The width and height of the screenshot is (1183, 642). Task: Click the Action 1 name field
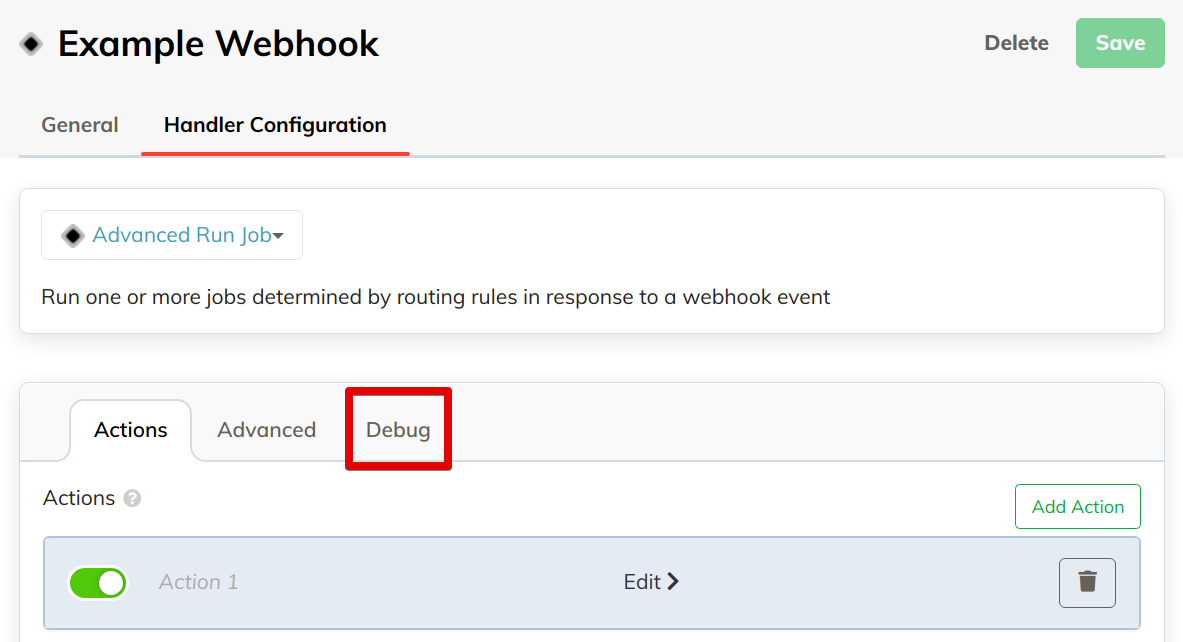pos(198,582)
